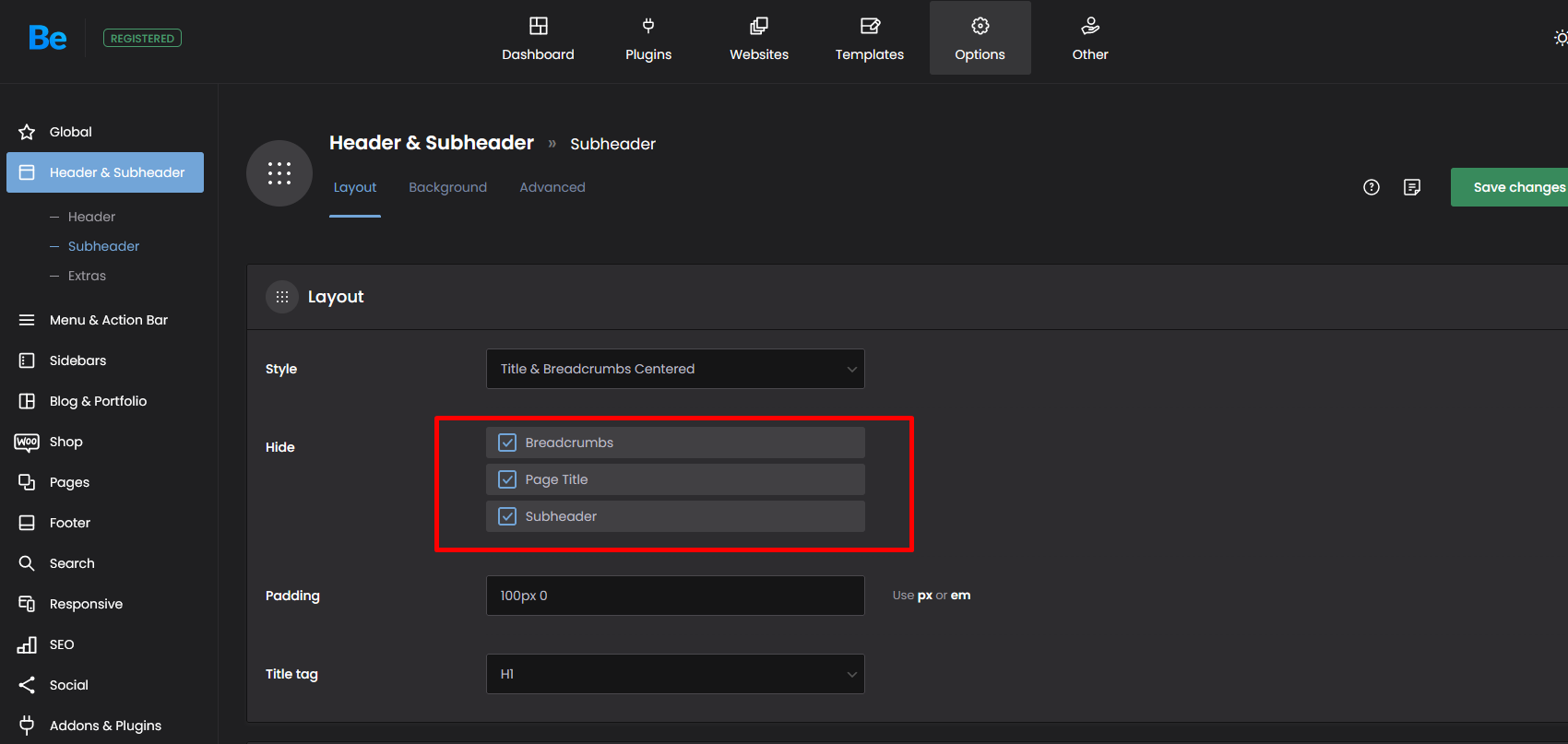Open the Blog & Portfolio sidebar label
Image resolution: width=1568 pixels, height=744 pixels.
(98, 401)
